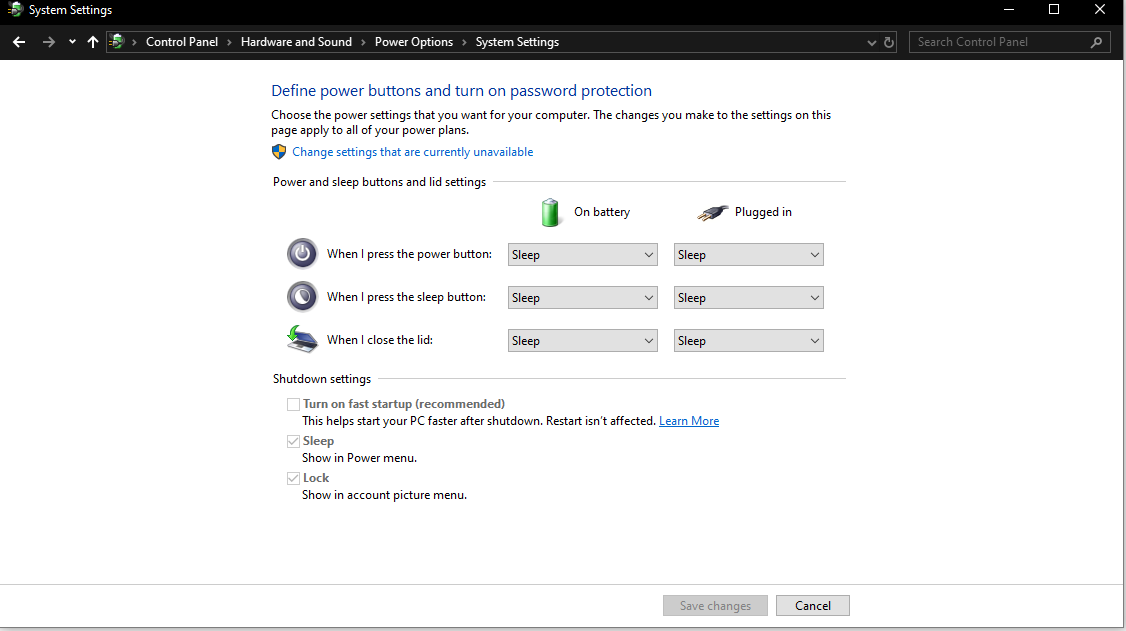Open close the lid Plugged in dropdown

748,341
